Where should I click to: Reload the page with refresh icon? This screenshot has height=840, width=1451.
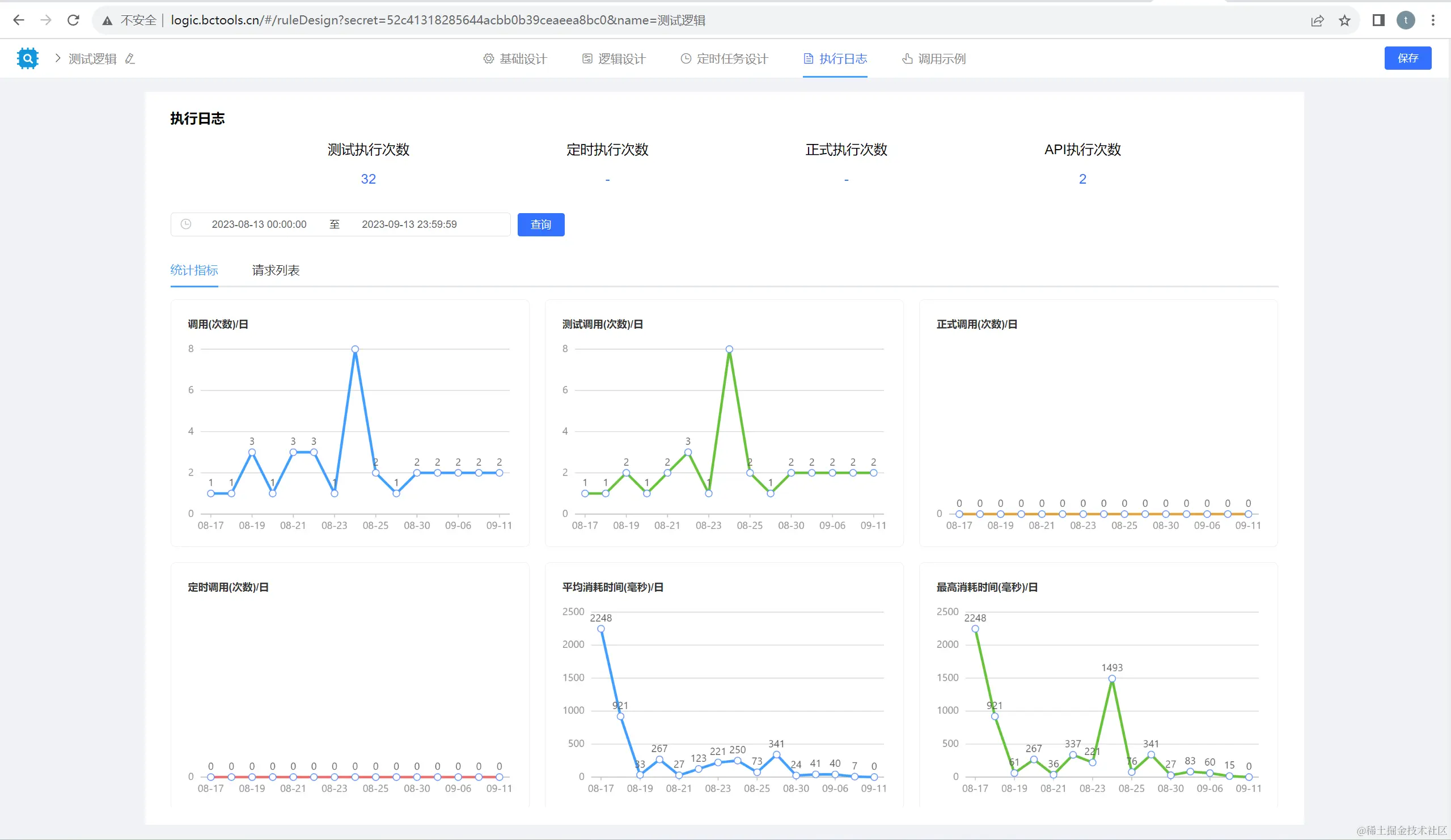[x=73, y=20]
